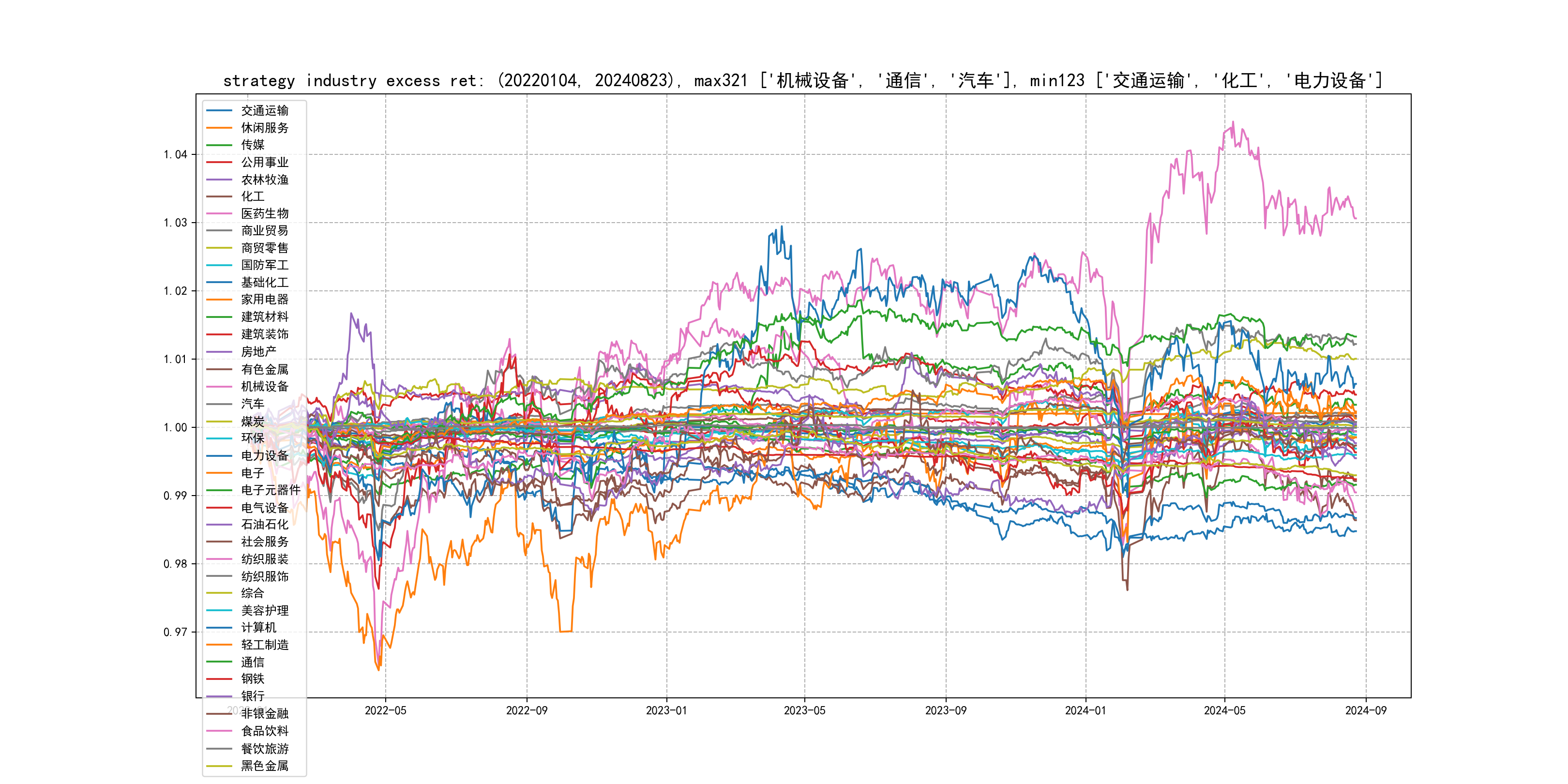Click the 通信 green legend line
Screen dimensions: 1568x784
pos(219,662)
